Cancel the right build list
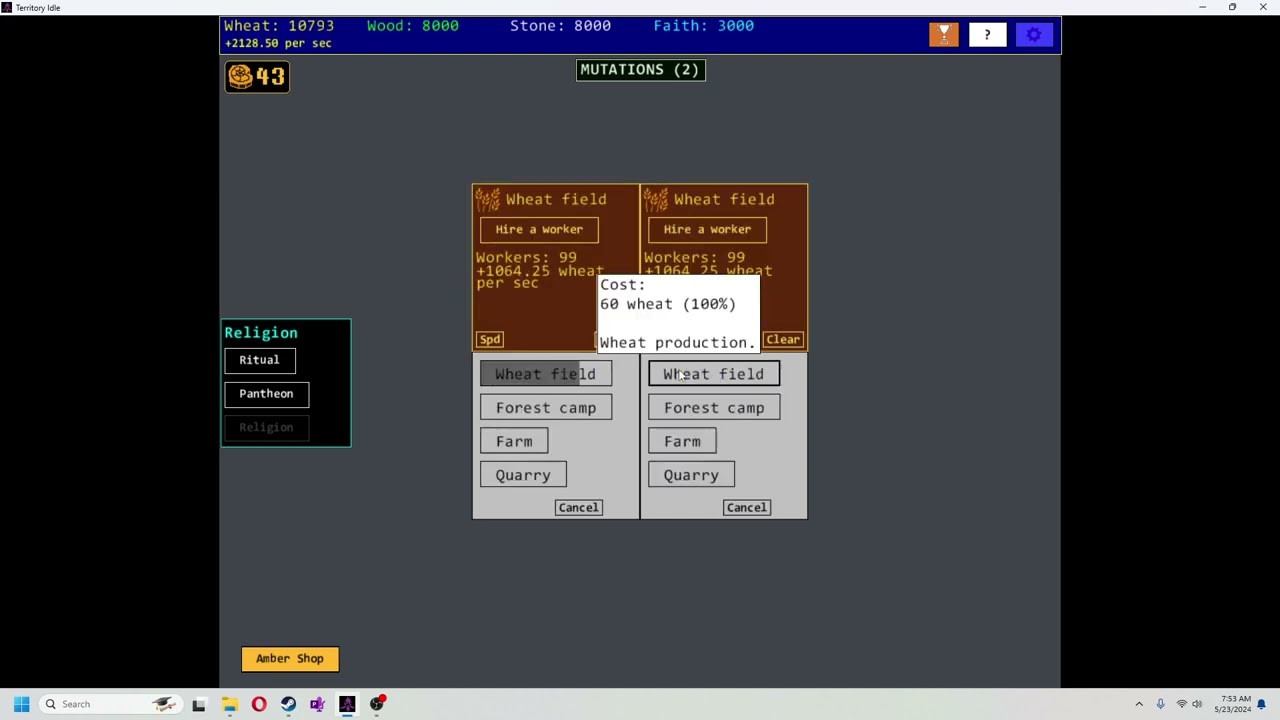This screenshot has width=1280, height=720. click(746, 508)
